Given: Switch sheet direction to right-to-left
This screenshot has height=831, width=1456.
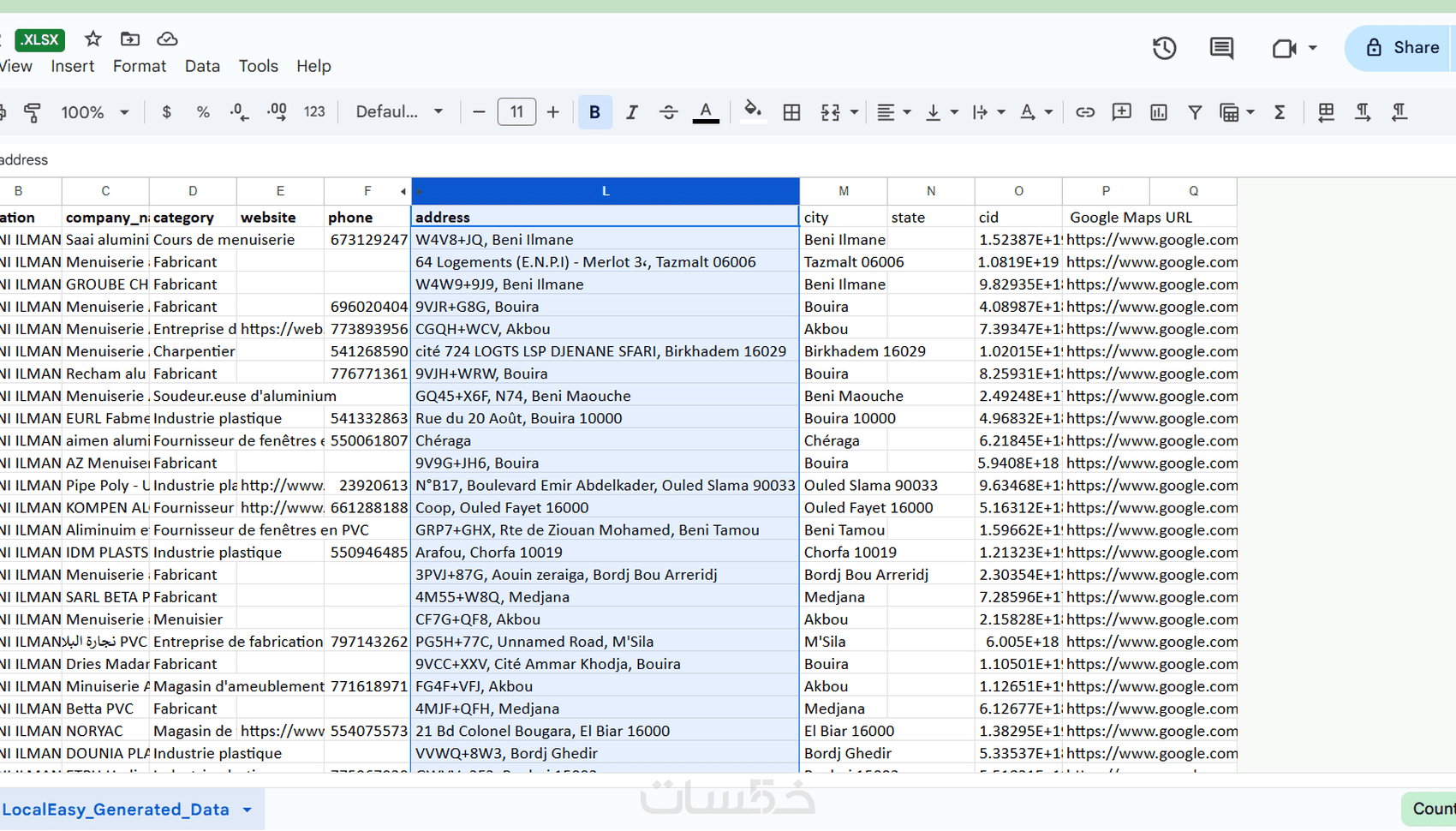Looking at the screenshot, I should [1326, 112].
